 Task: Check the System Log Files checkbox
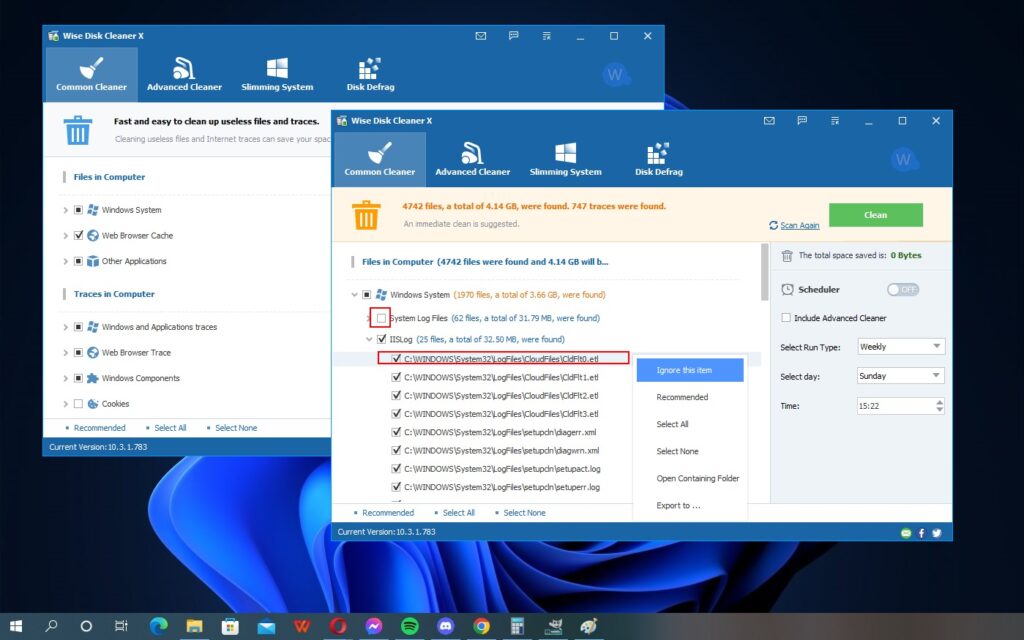click(x=381, y=318)
